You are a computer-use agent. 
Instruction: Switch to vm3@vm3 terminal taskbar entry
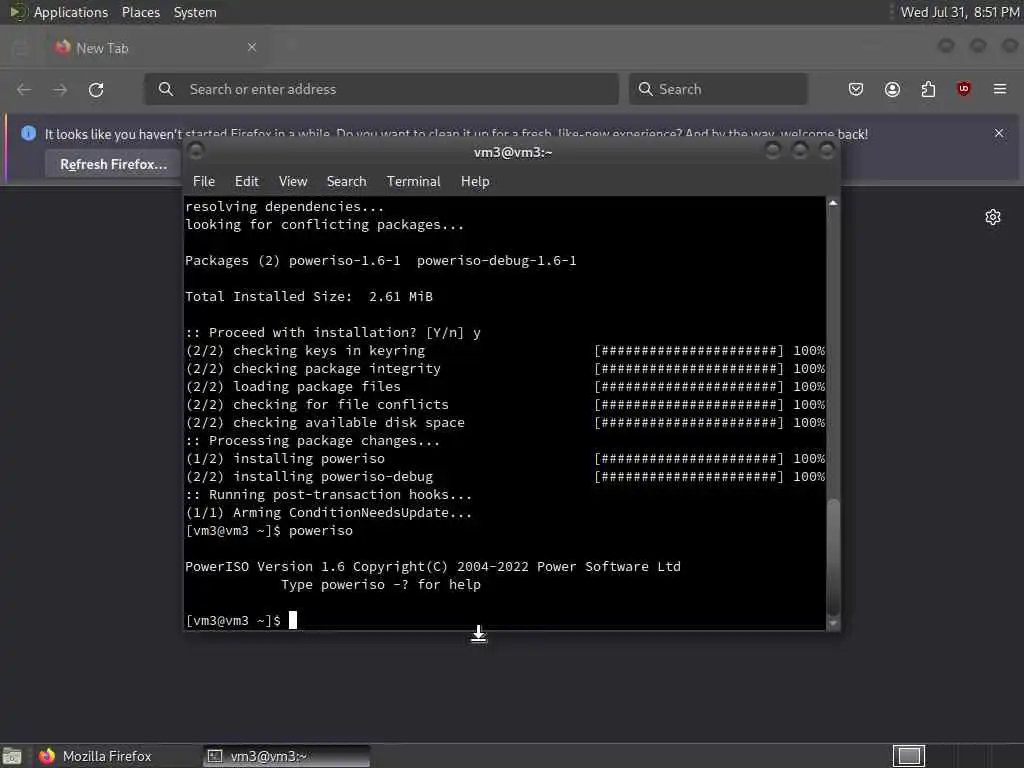(286, 756)
